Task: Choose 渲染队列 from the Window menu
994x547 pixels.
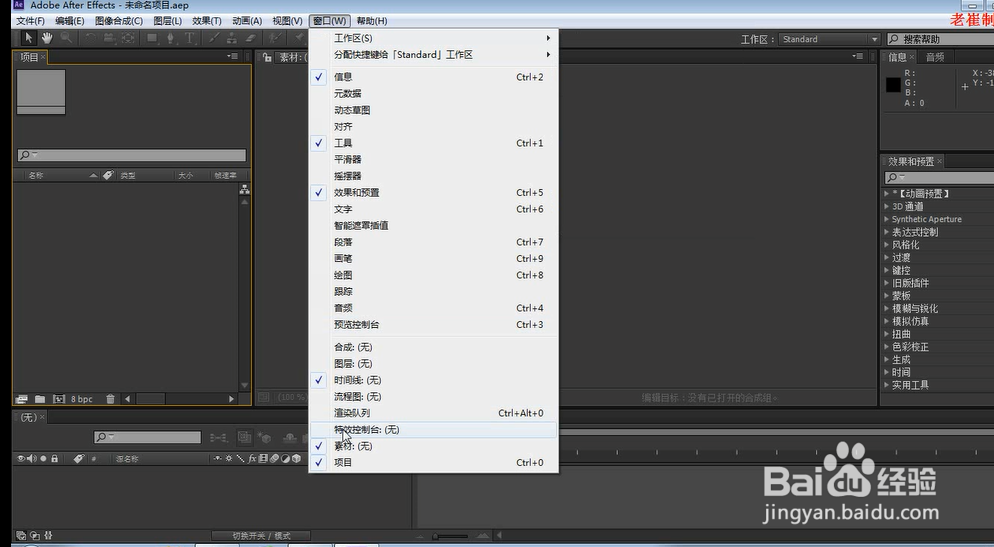Action: click(x=434, y=413)
